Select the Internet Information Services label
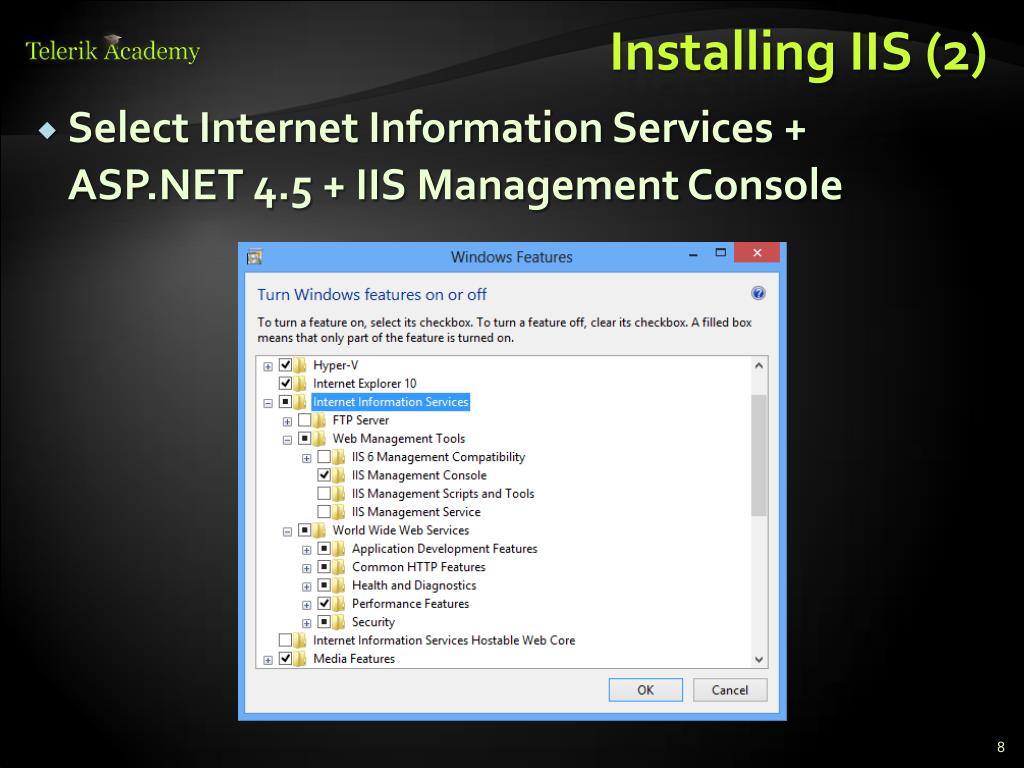Viewport: 1024px width, 768px height. 391,402
